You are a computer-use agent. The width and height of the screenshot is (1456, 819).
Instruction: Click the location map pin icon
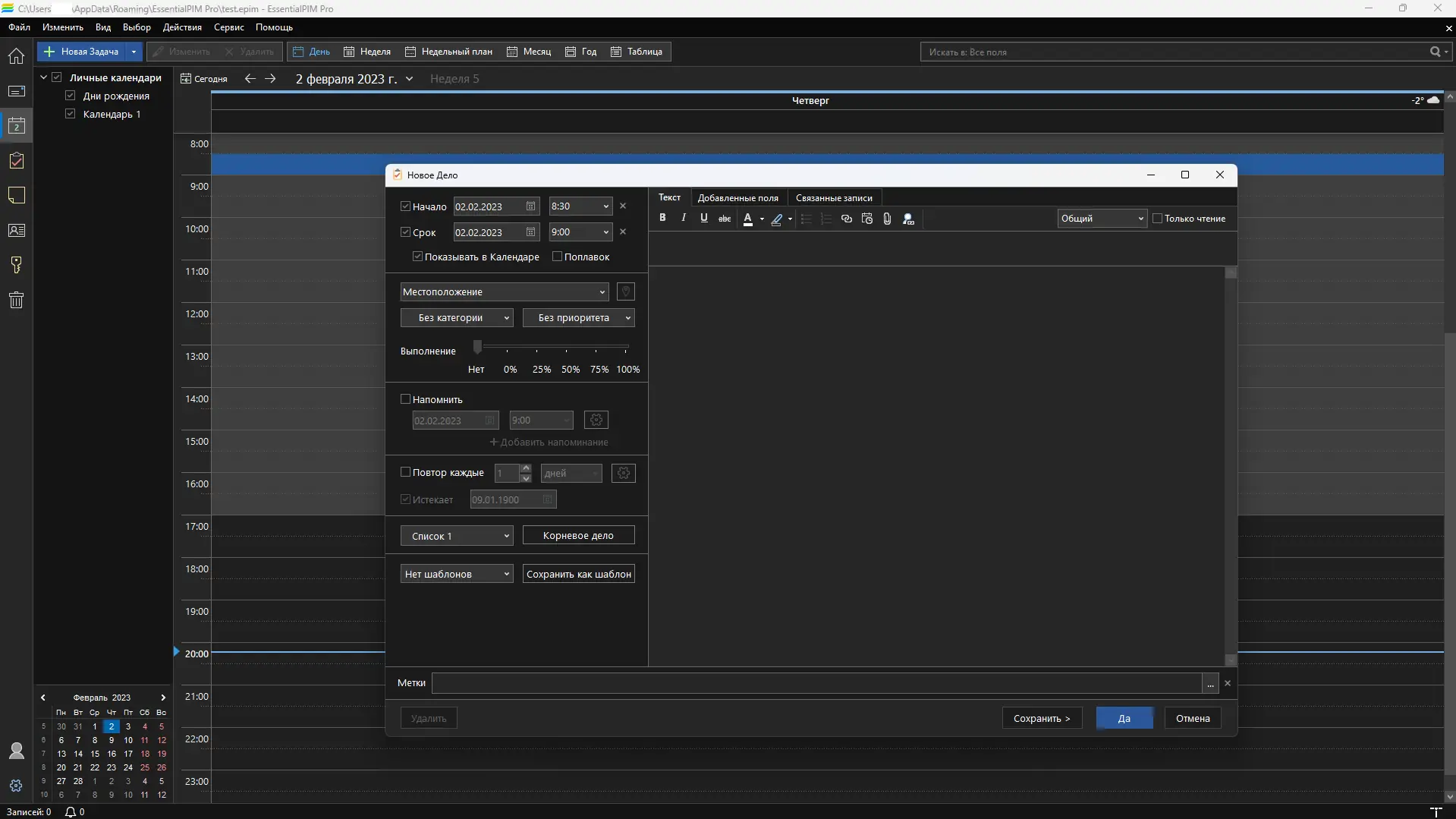(x=625, y=291)
